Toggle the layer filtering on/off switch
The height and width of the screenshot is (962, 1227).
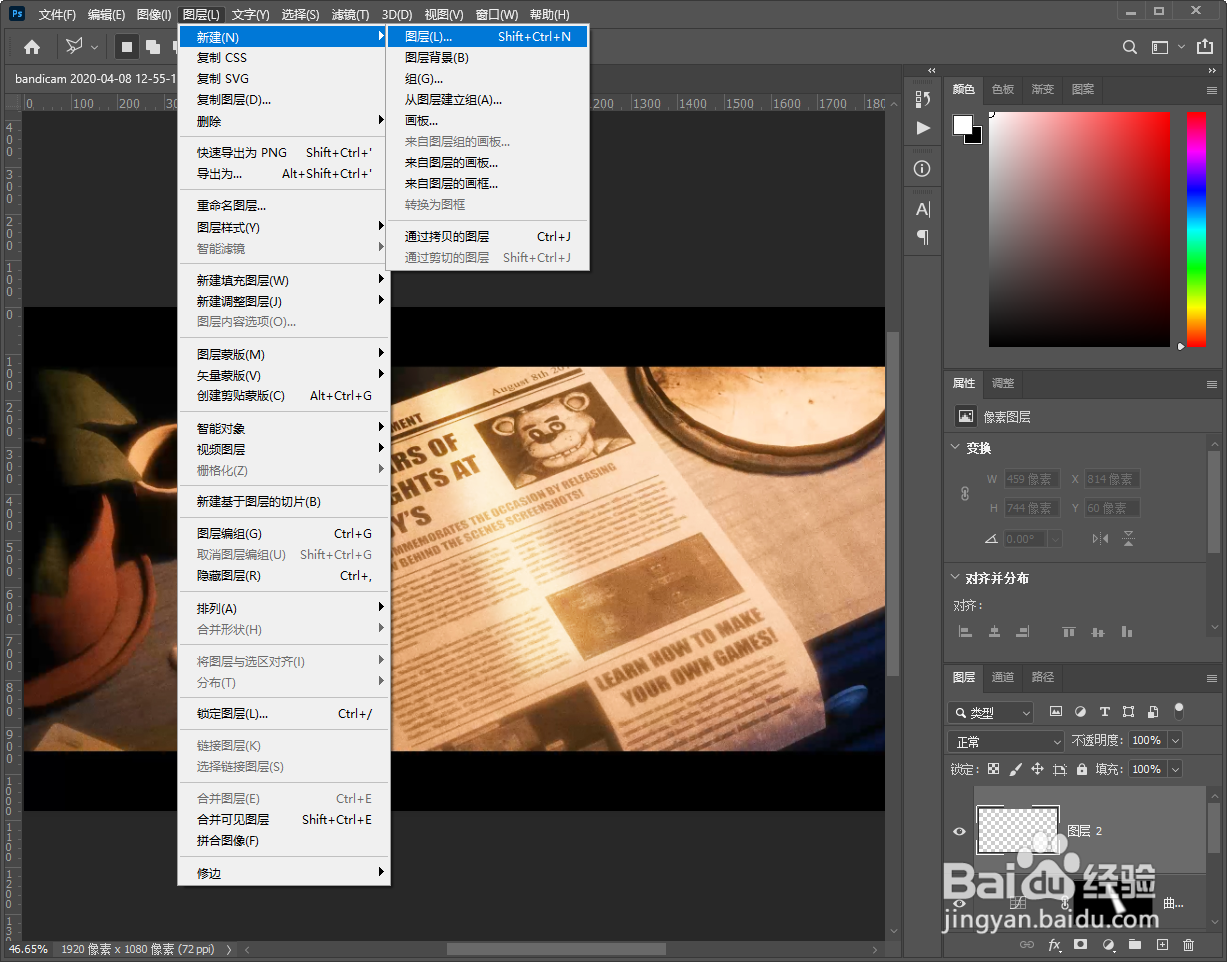1179,711
